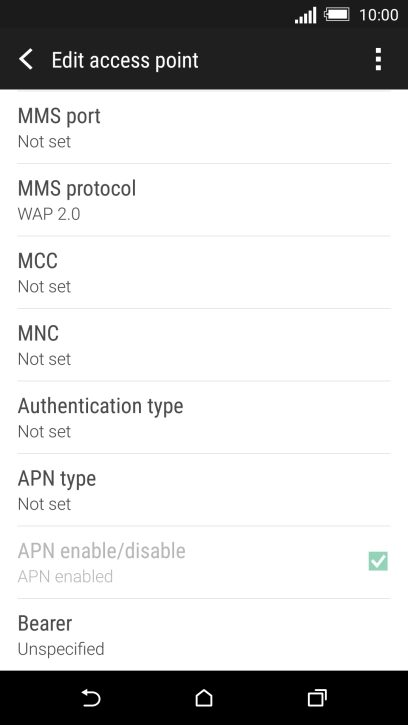Select the APN type setting
The image size is (408, 725).
pyautogui.click(x=204, y=490)
